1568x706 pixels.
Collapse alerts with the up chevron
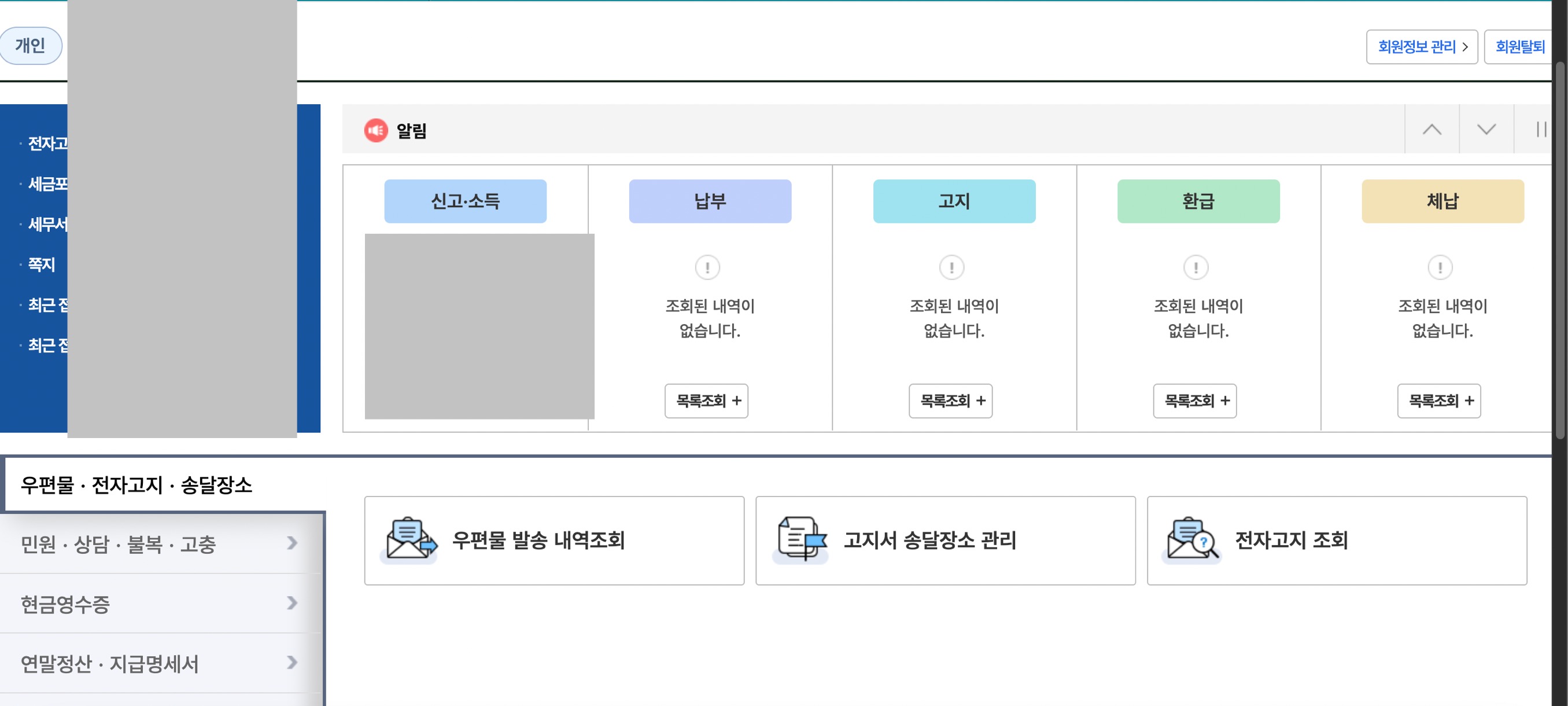(x=1432, y=130)
